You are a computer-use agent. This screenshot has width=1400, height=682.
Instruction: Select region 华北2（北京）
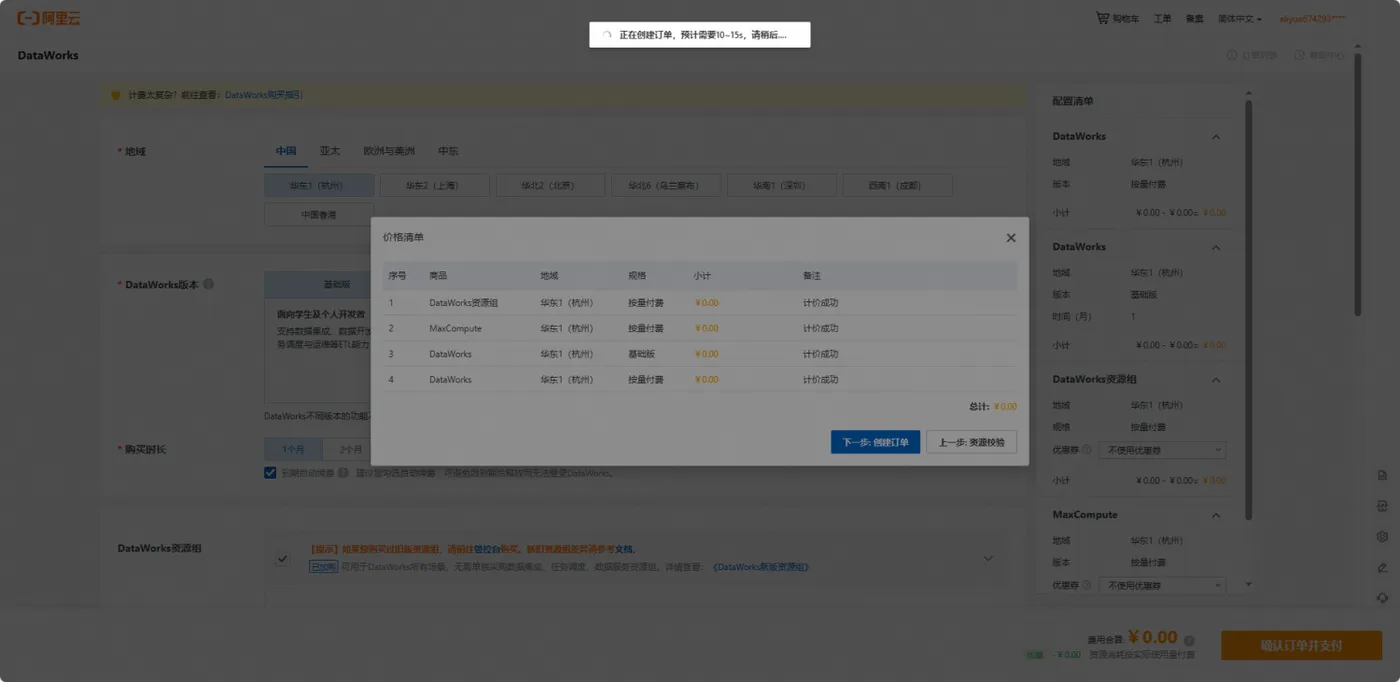coord(550,185)
